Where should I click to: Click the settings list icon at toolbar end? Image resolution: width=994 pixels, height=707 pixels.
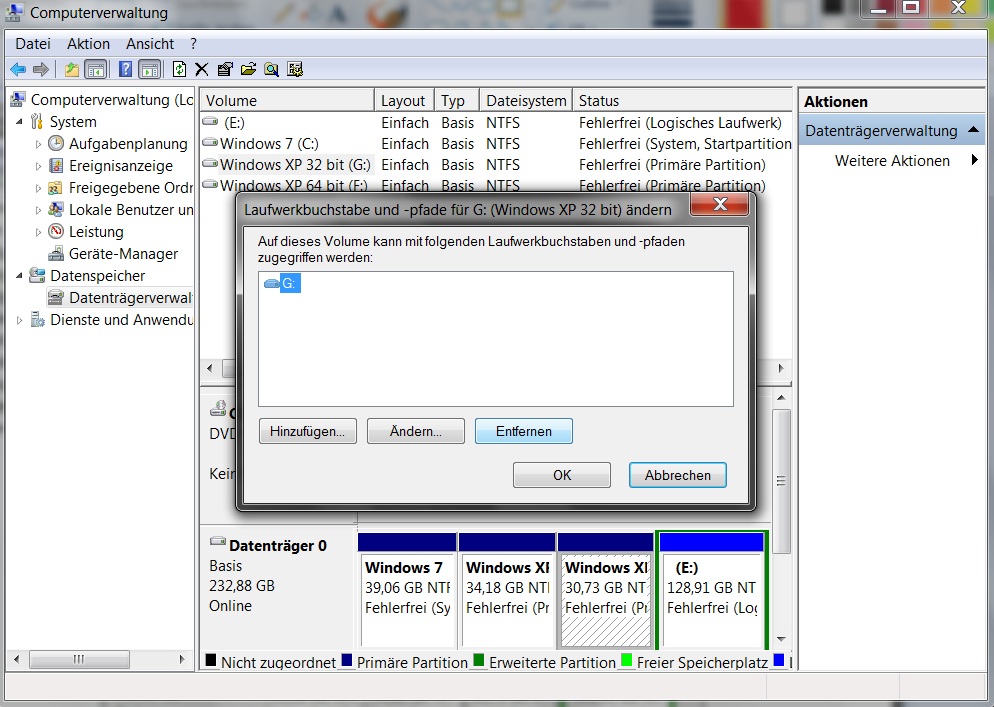[x=295, y=69]
